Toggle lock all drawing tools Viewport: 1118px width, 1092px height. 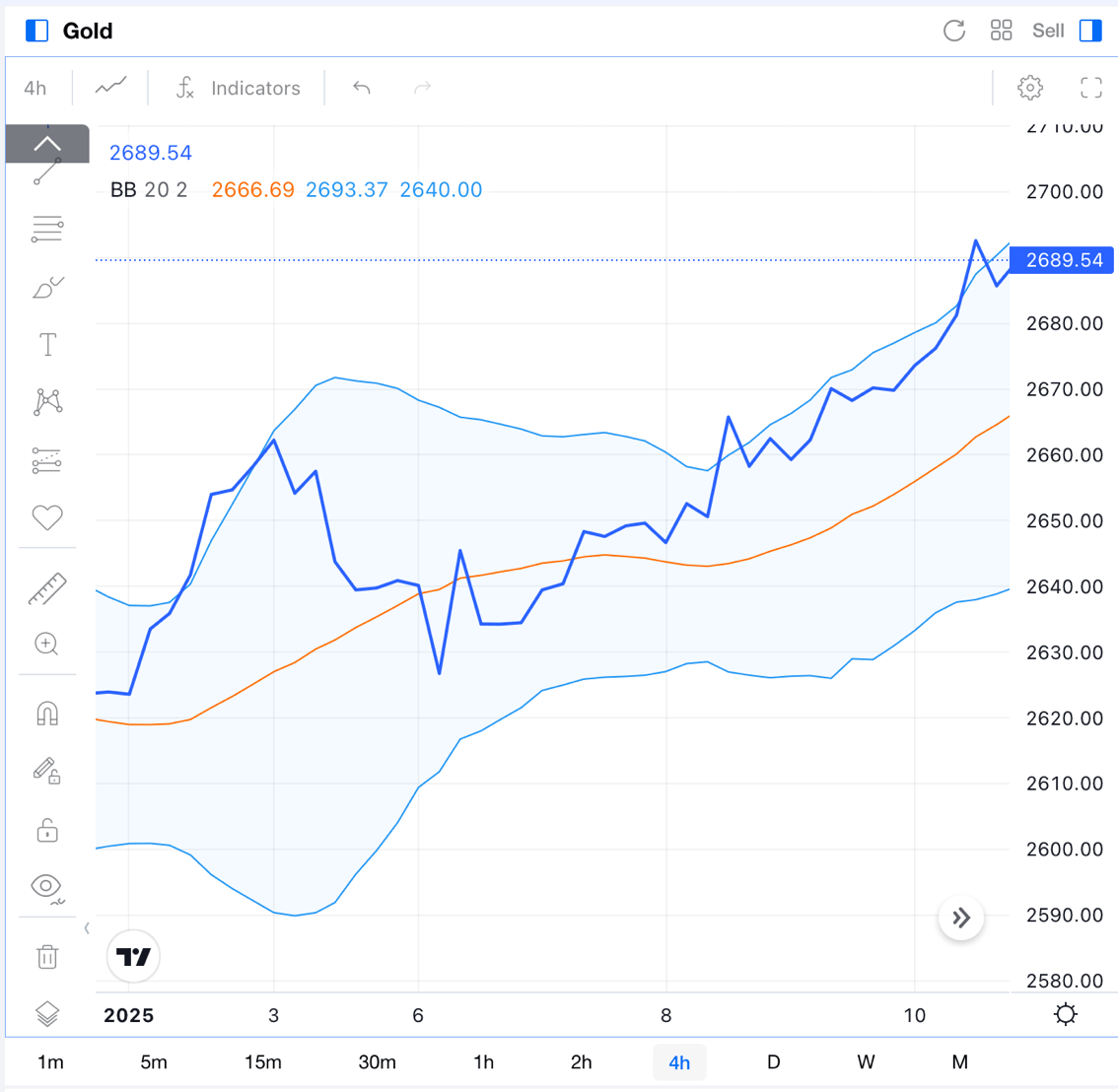(x=47, y=830)
